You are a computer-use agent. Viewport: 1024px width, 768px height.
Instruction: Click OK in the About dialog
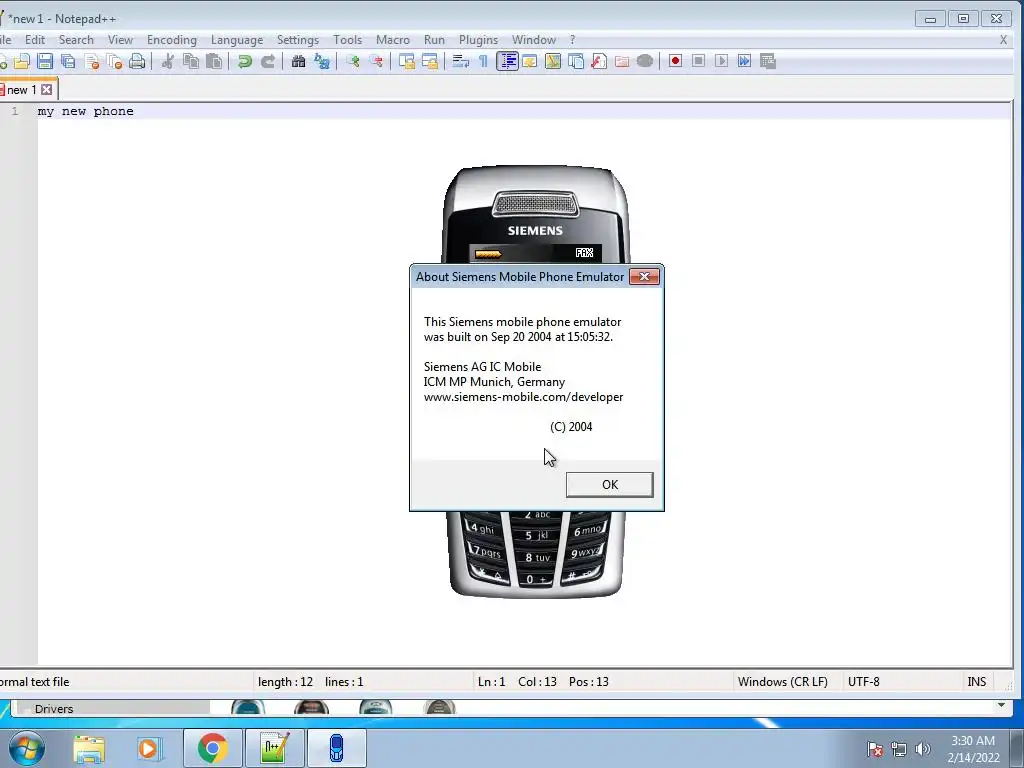coord(609,485)
